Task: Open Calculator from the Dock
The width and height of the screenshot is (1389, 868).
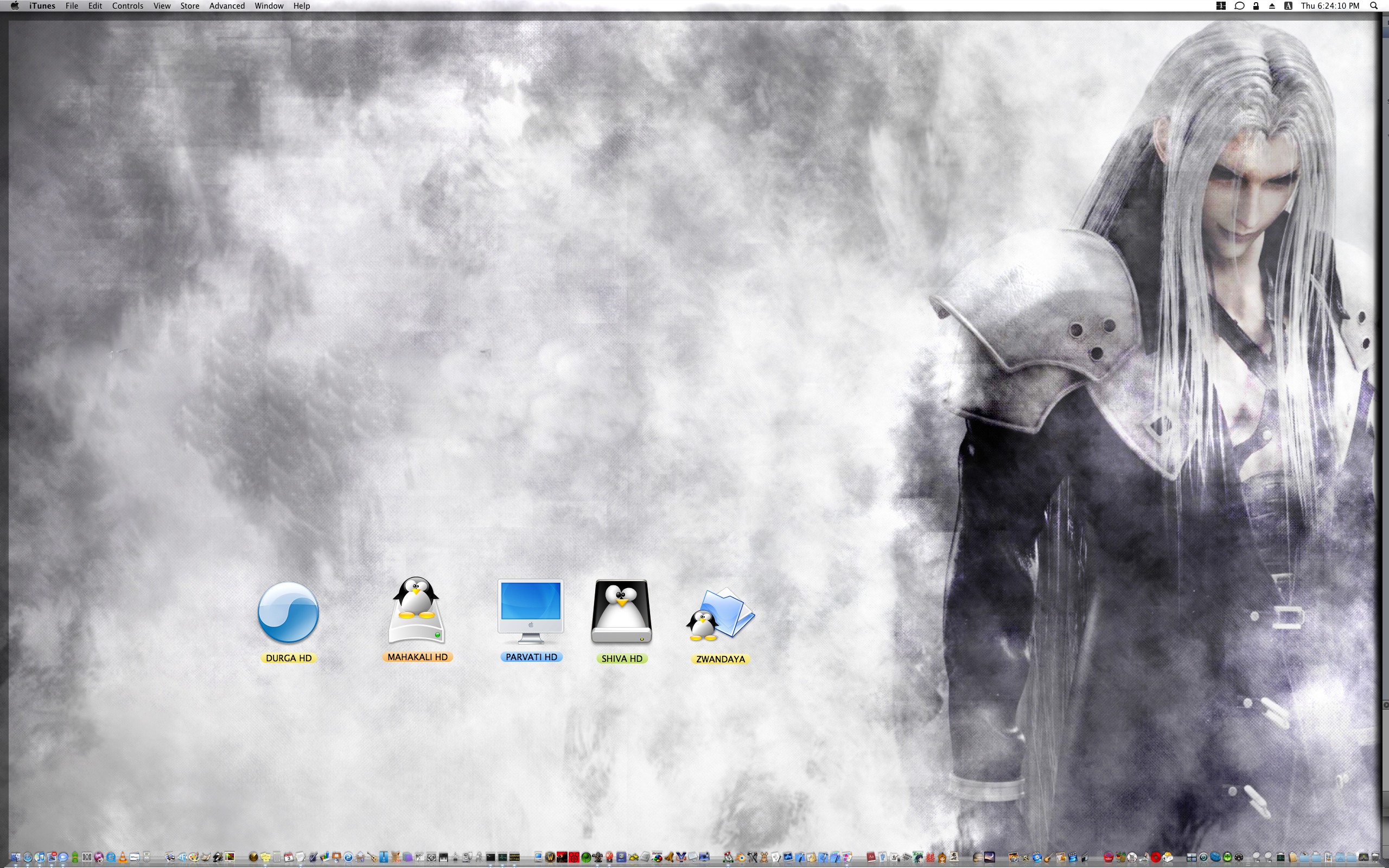Action: click(277, 857)
